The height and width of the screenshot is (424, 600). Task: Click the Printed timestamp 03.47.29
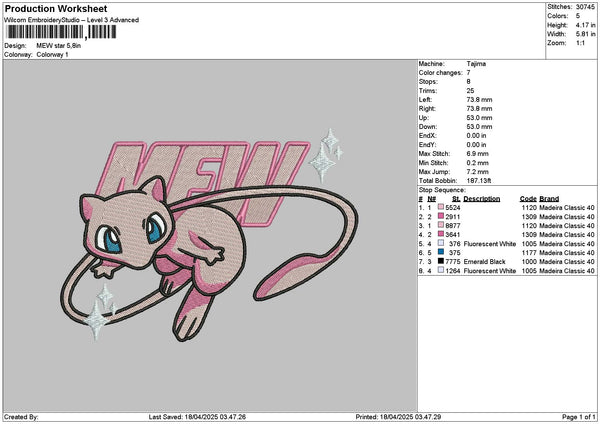427,417
